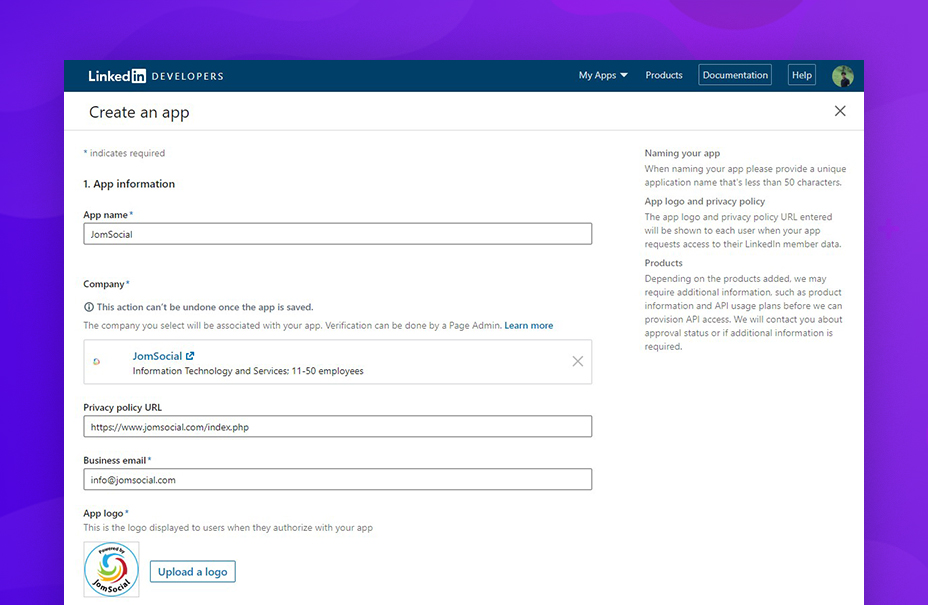Click the JomSocial app logo thumbnail

pos(111,569)
